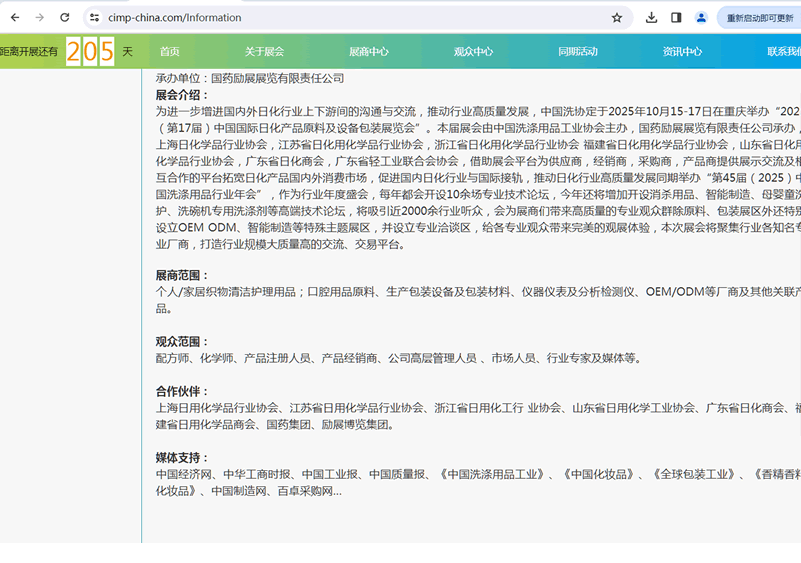Click the 媒体支持 section heading
801x563 pixels.
[182, 458]
